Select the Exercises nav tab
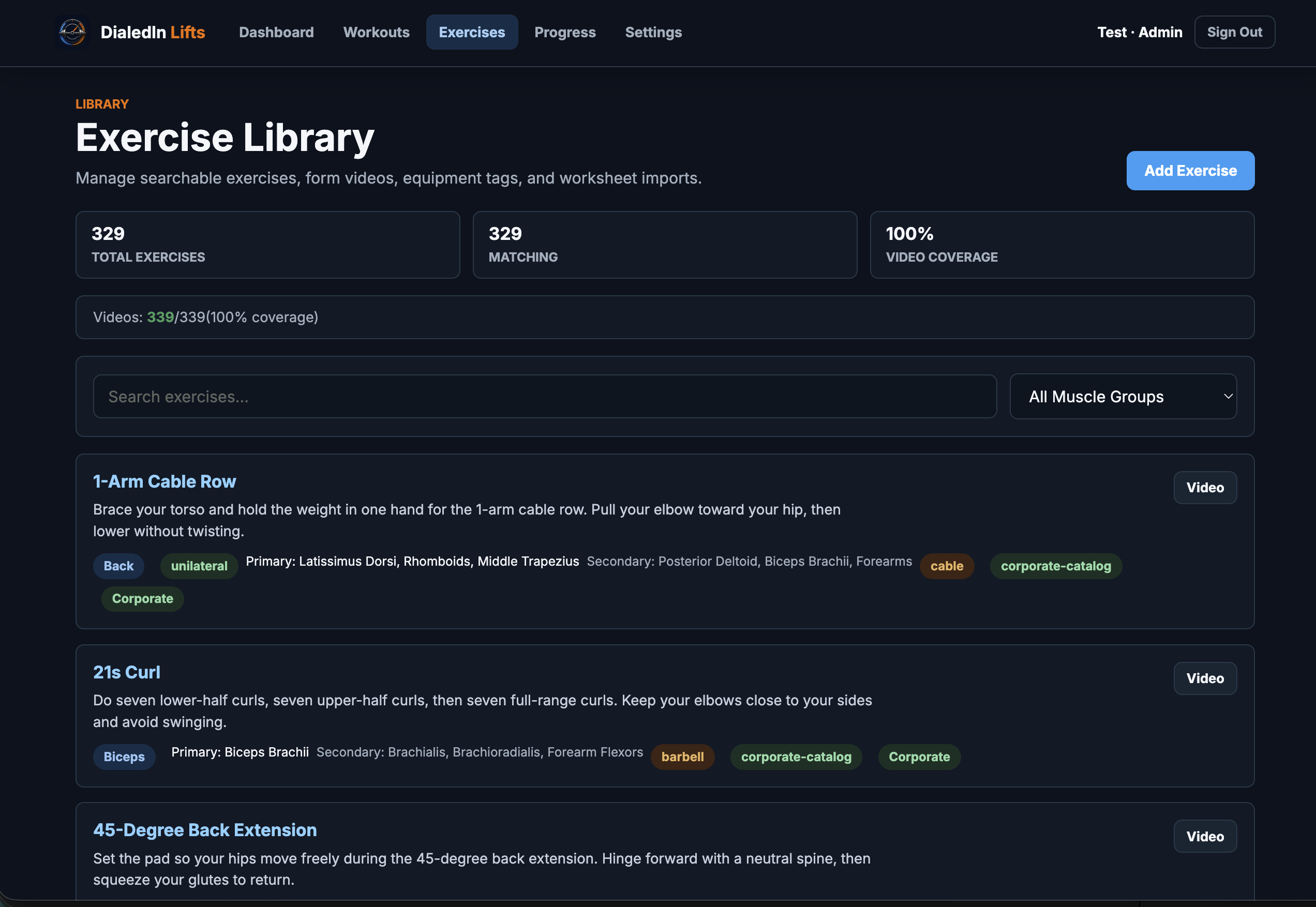The height and width of the screenshot is (907, 1316). [472, 33]
